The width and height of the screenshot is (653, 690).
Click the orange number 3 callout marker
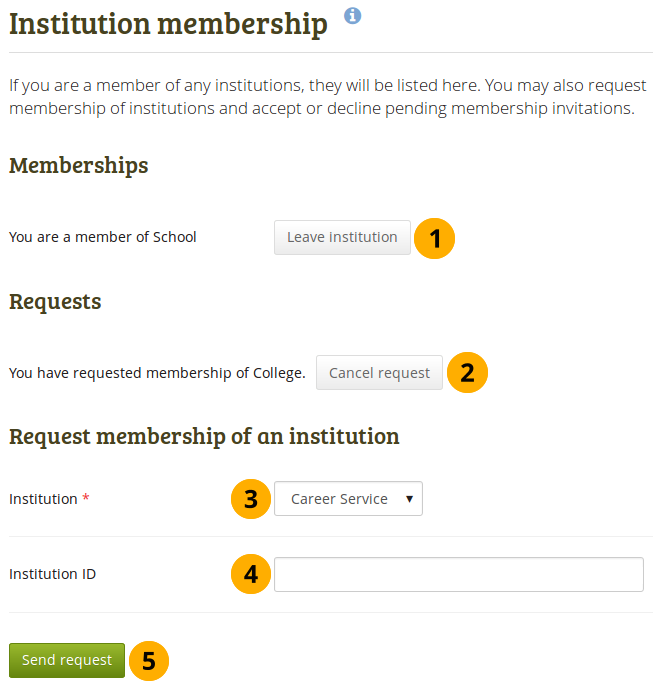(251, 499)
